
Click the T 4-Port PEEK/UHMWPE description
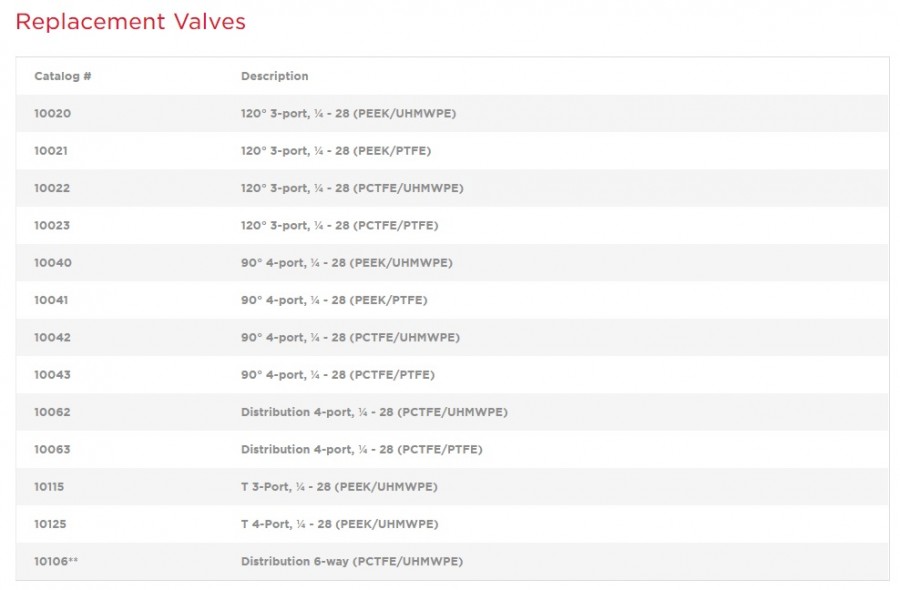point(339,524)
